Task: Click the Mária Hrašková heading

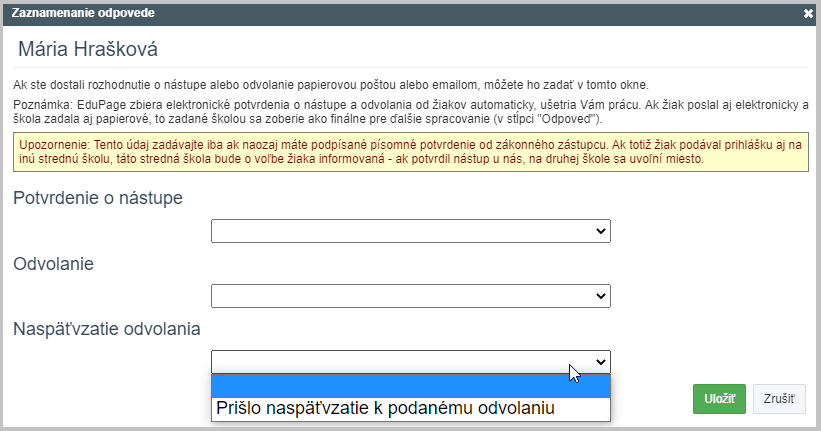Action: tap(88, 49)
